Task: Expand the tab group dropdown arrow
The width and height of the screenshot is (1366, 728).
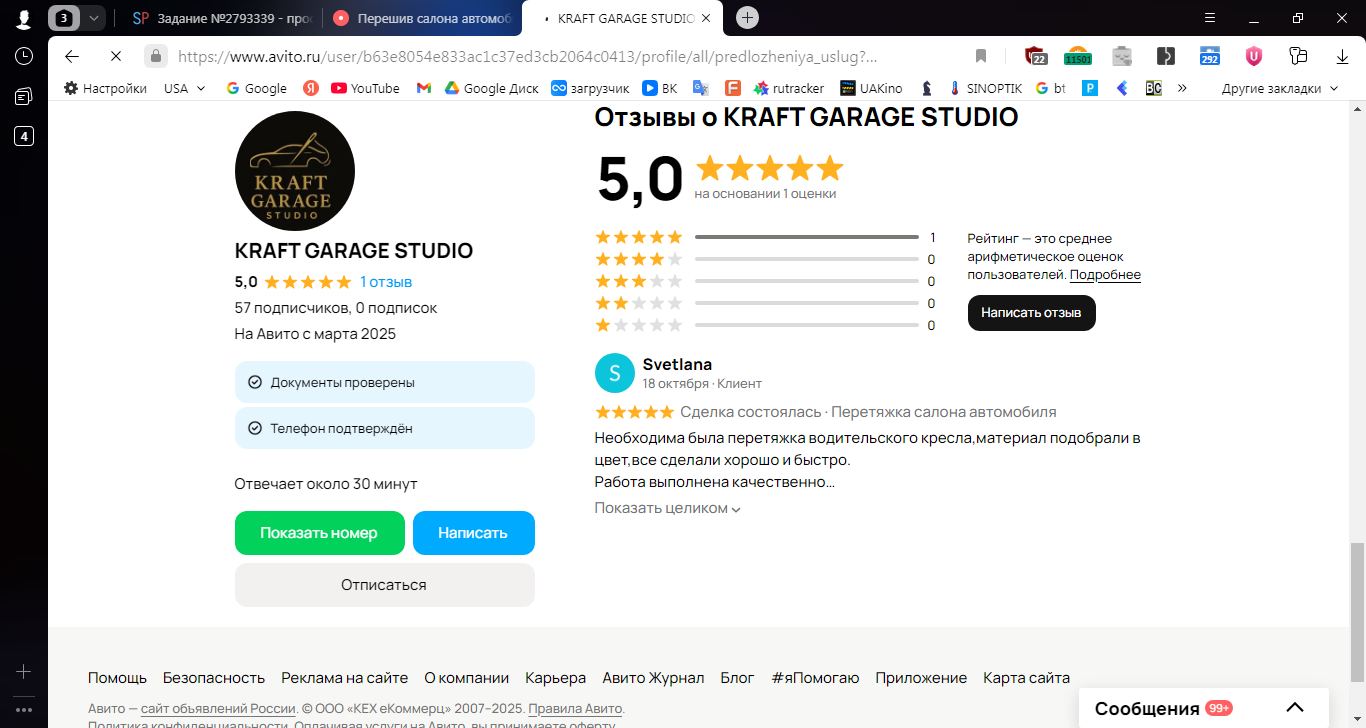Action: [94, 18]
